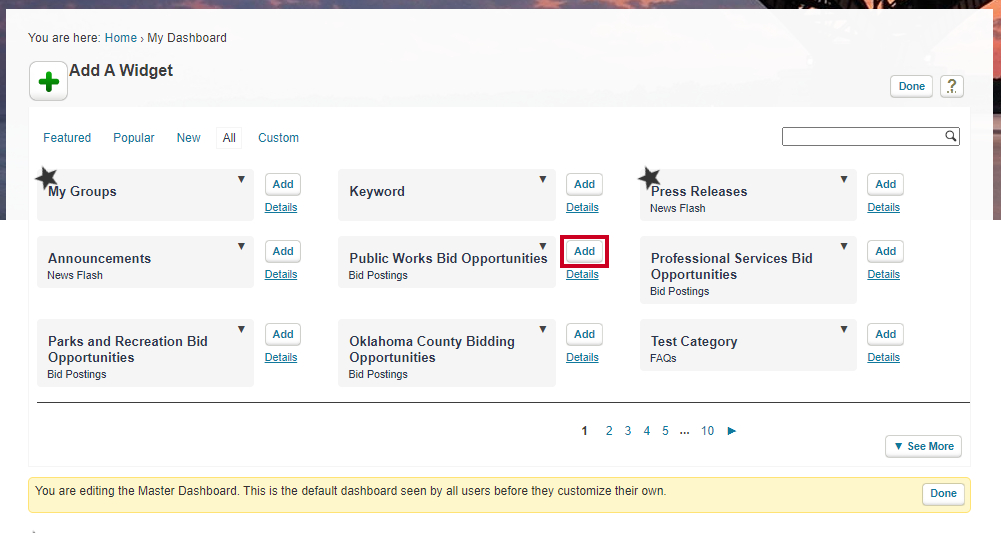Add Public Works Bid Opportunities widget

(584, 251)
